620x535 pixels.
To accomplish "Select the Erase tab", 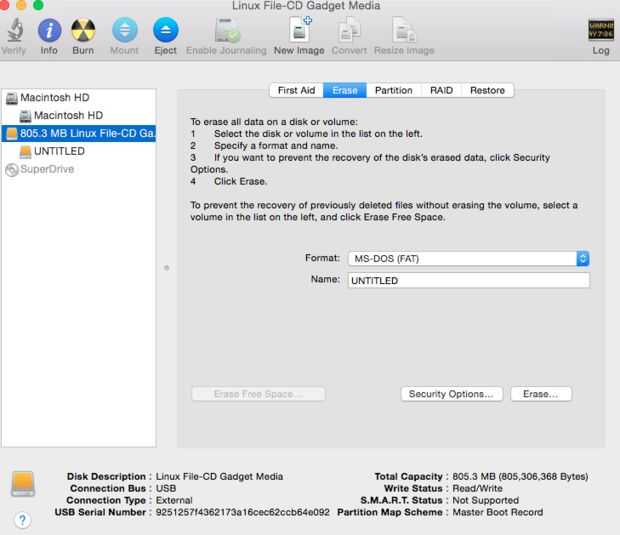I will pos(345,90).
